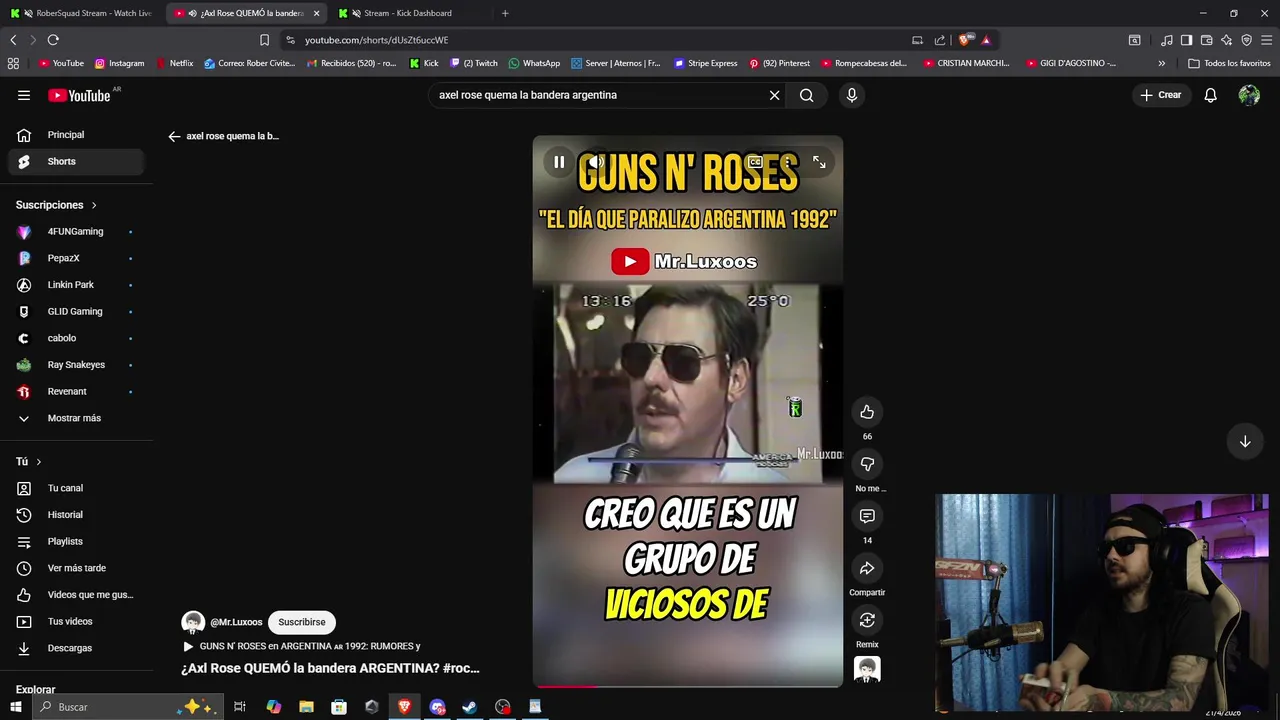The width and height of the screenshot is (1280, 720).
Task: Open the @Mr.Luxoos channel link
Action: pyautogui.click(x=236, y=622)
